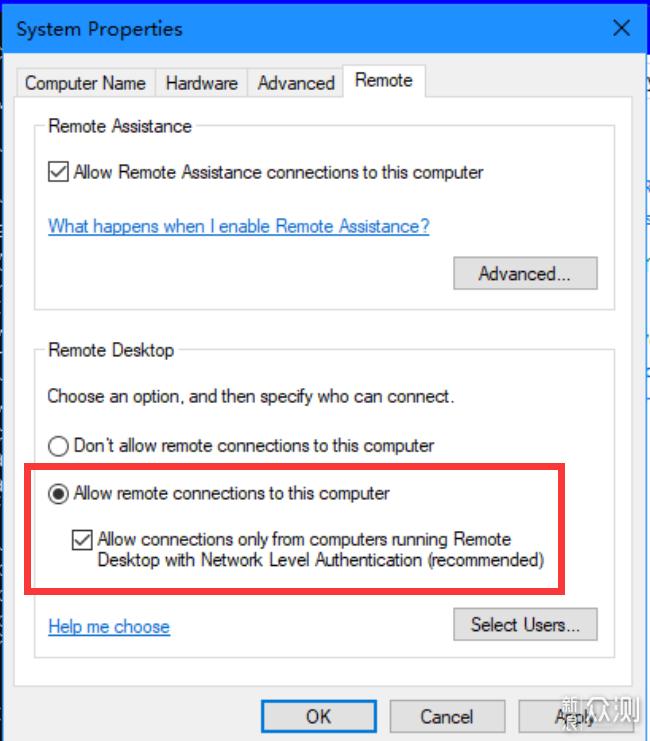The image size is (650, 741).
Task: Click the 'Choose an option' instruction text
Action: 251,396
